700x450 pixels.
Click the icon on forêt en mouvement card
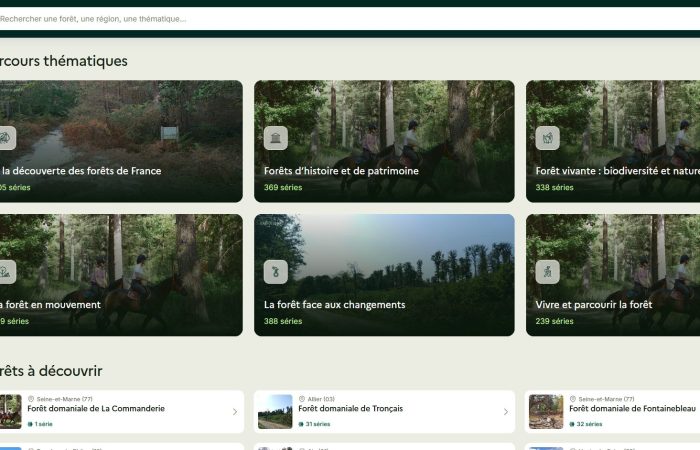pyautogui.click(x=6, y=272)
